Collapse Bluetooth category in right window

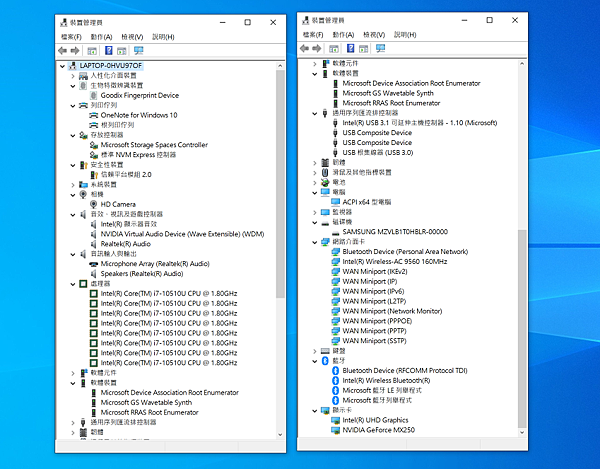tap(315, 361)
